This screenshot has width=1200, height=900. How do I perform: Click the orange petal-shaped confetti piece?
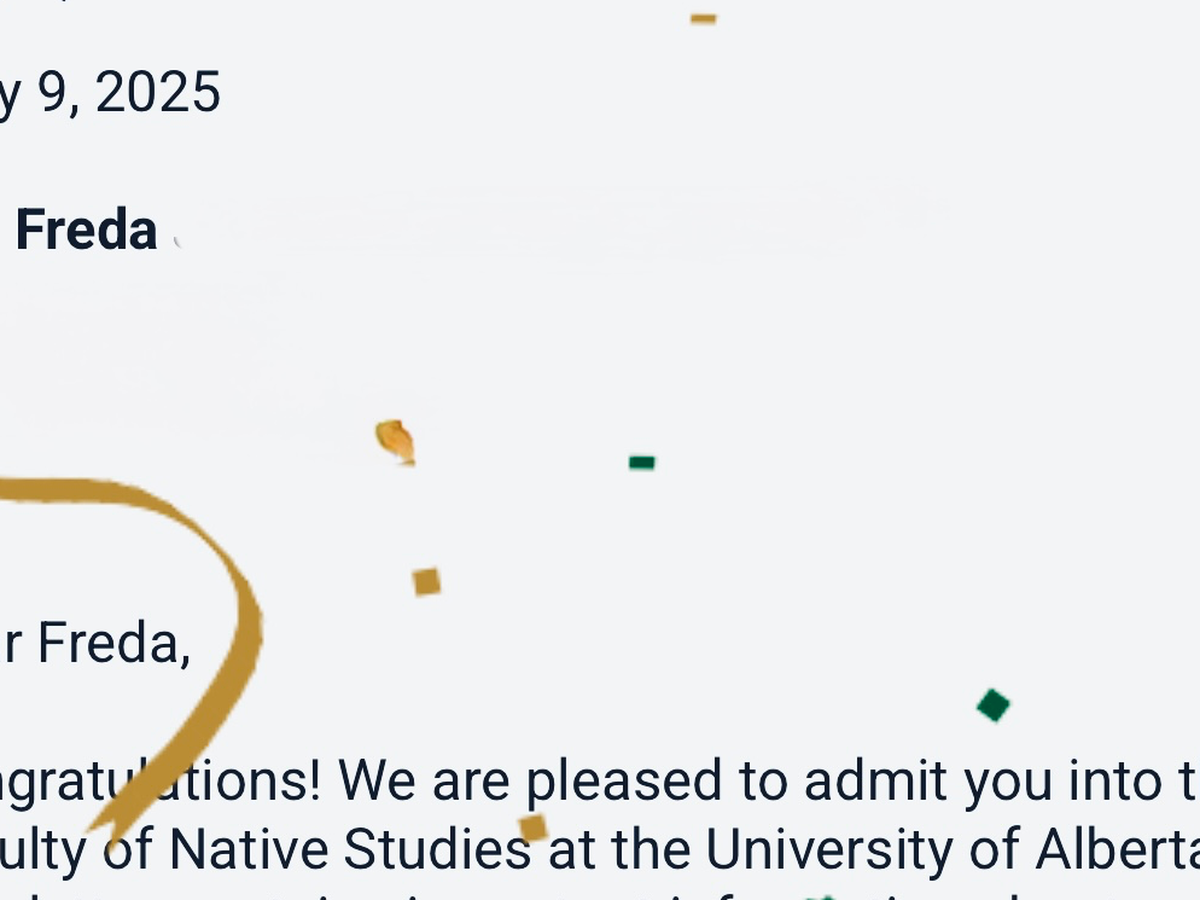pos(396,442)
